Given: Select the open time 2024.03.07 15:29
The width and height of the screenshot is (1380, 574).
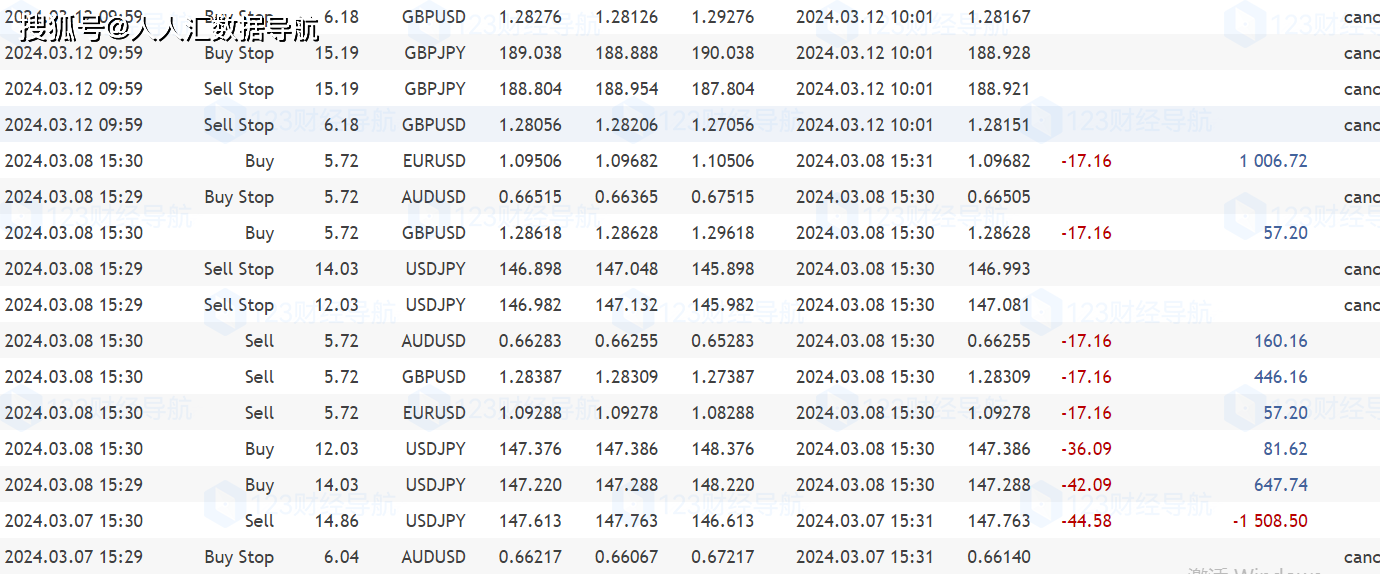Looking at the screenshot, I should click(74, 557).
